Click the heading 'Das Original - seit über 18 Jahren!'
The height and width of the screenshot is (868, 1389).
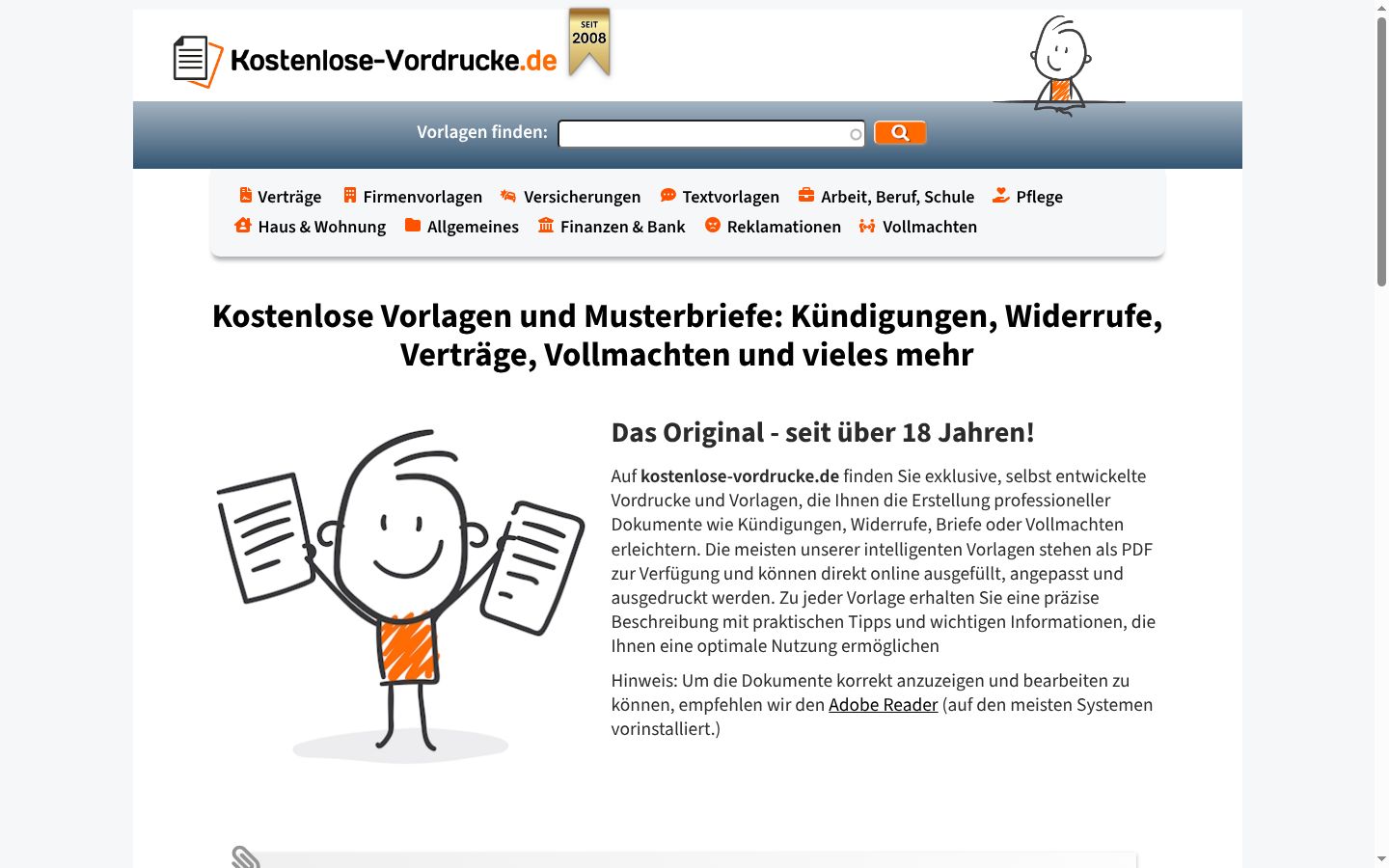coord(823,432)
